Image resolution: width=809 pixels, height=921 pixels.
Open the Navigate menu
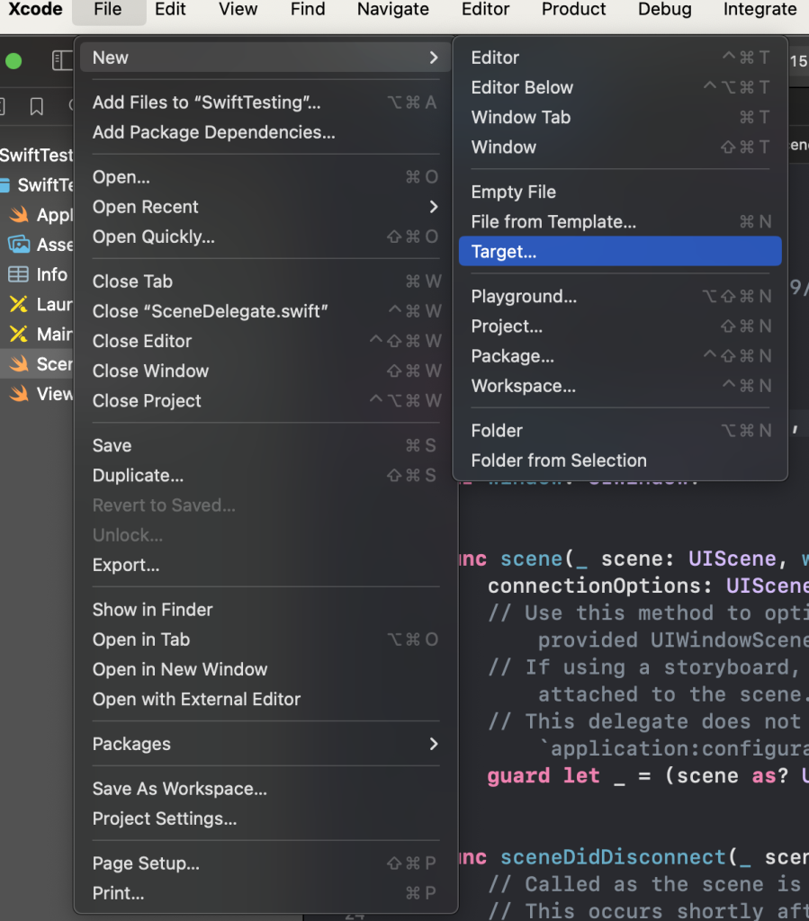(393, 9)
